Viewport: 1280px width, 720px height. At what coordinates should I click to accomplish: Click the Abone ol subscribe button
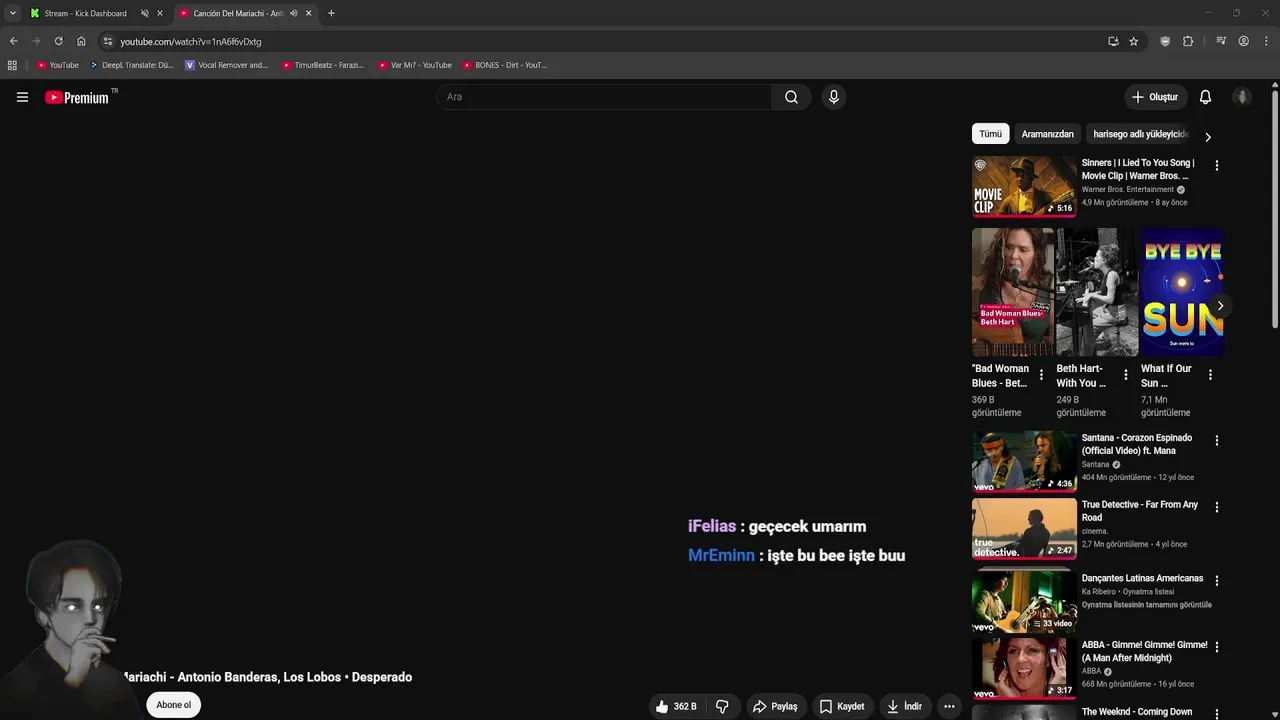coord(173,705)
